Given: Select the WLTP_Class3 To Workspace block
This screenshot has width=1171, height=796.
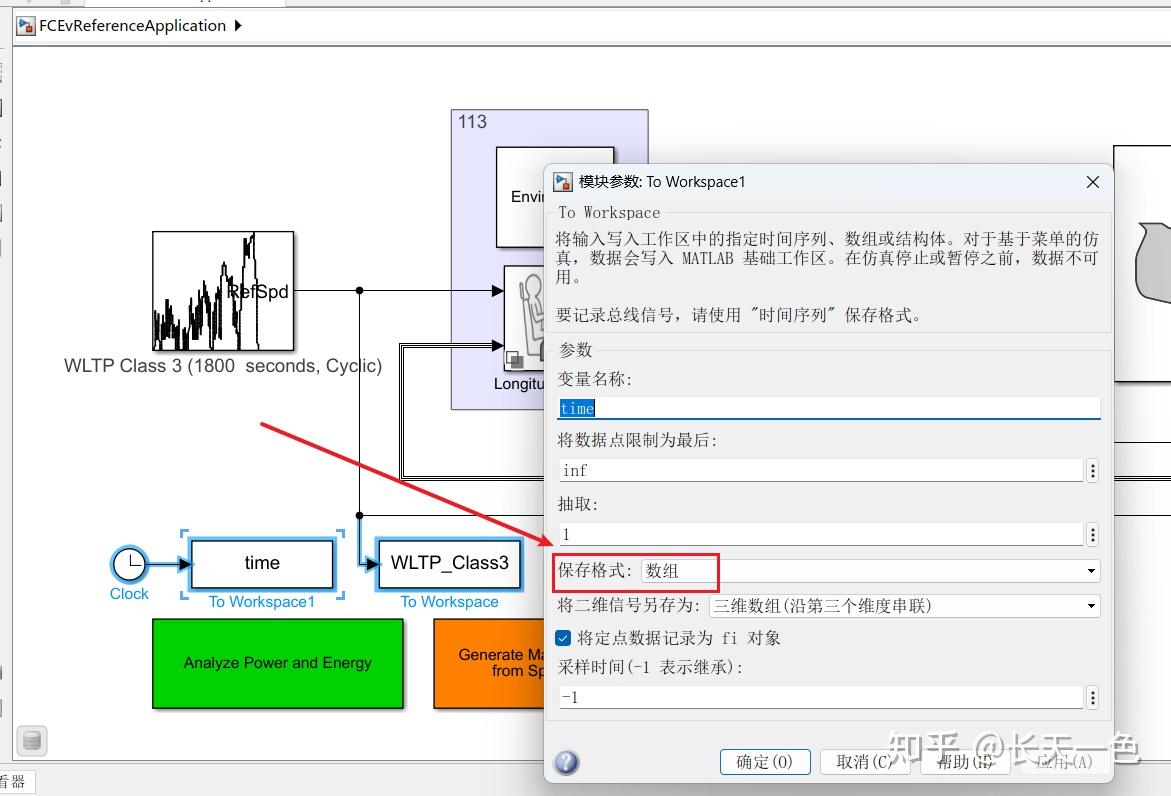Looking at the screenshot, I should (449, 564).
